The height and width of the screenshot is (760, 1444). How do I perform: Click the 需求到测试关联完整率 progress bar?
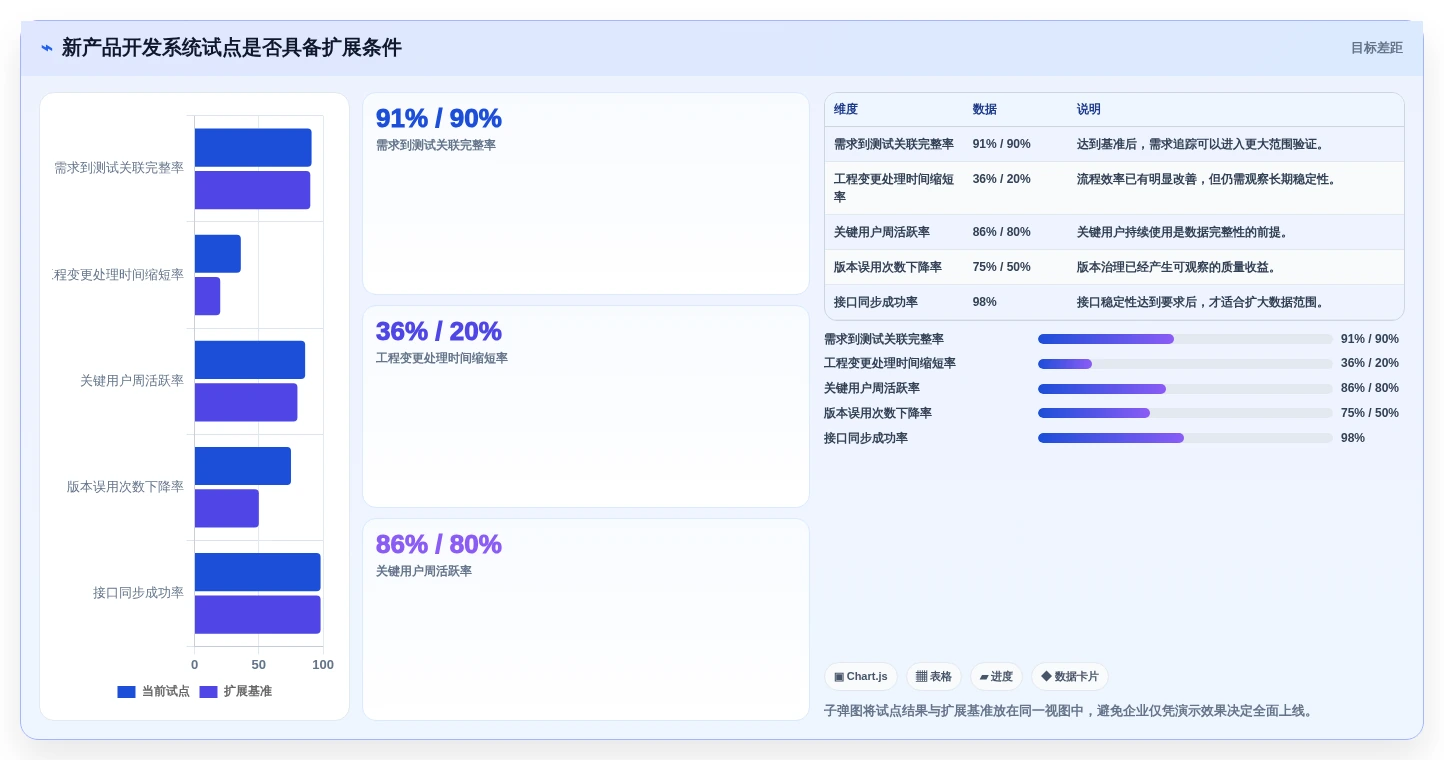click(x=1185, y=339)
